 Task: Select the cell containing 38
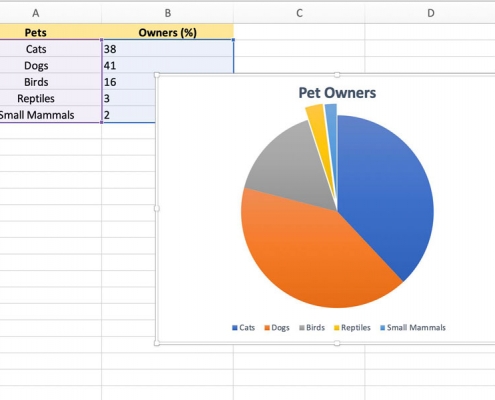(167, 49)
